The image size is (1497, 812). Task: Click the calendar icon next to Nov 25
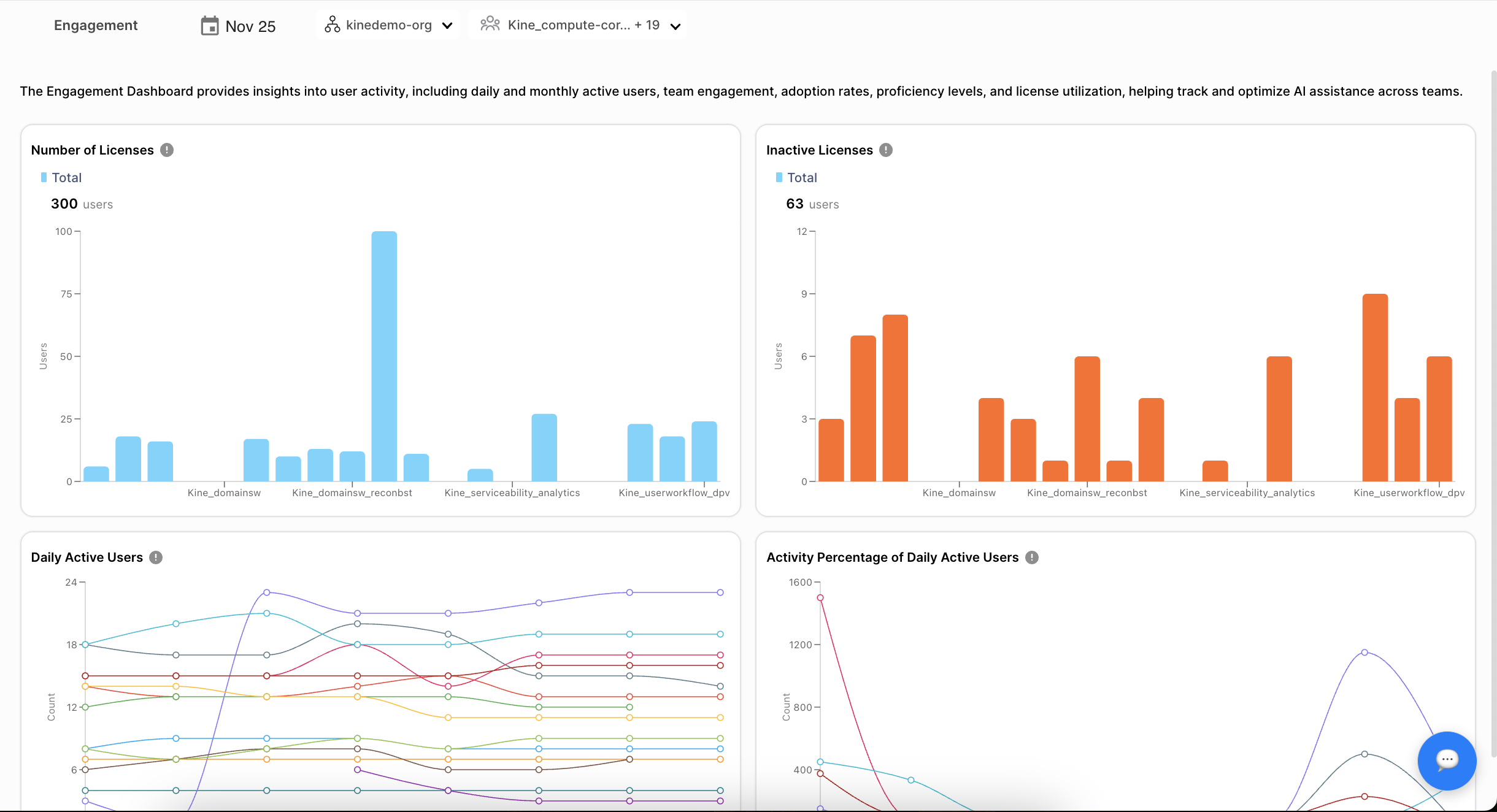(x=209, y=25)
